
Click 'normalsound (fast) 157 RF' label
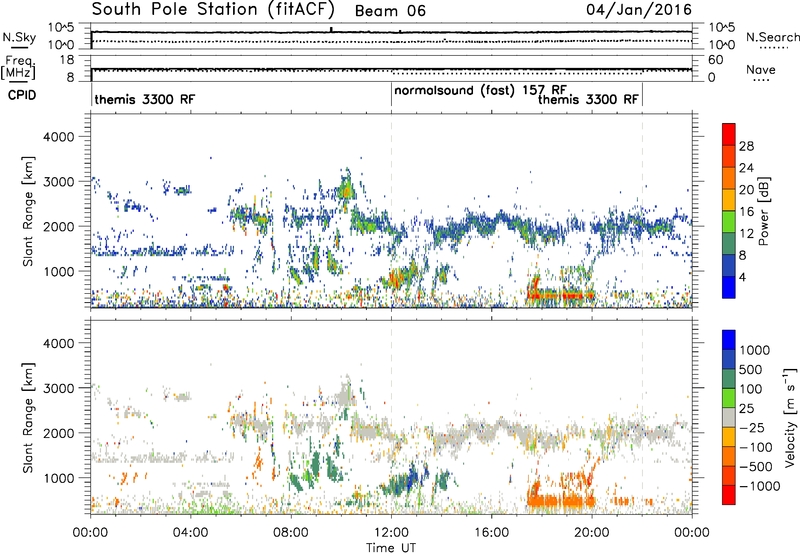(x=481, y=90)
